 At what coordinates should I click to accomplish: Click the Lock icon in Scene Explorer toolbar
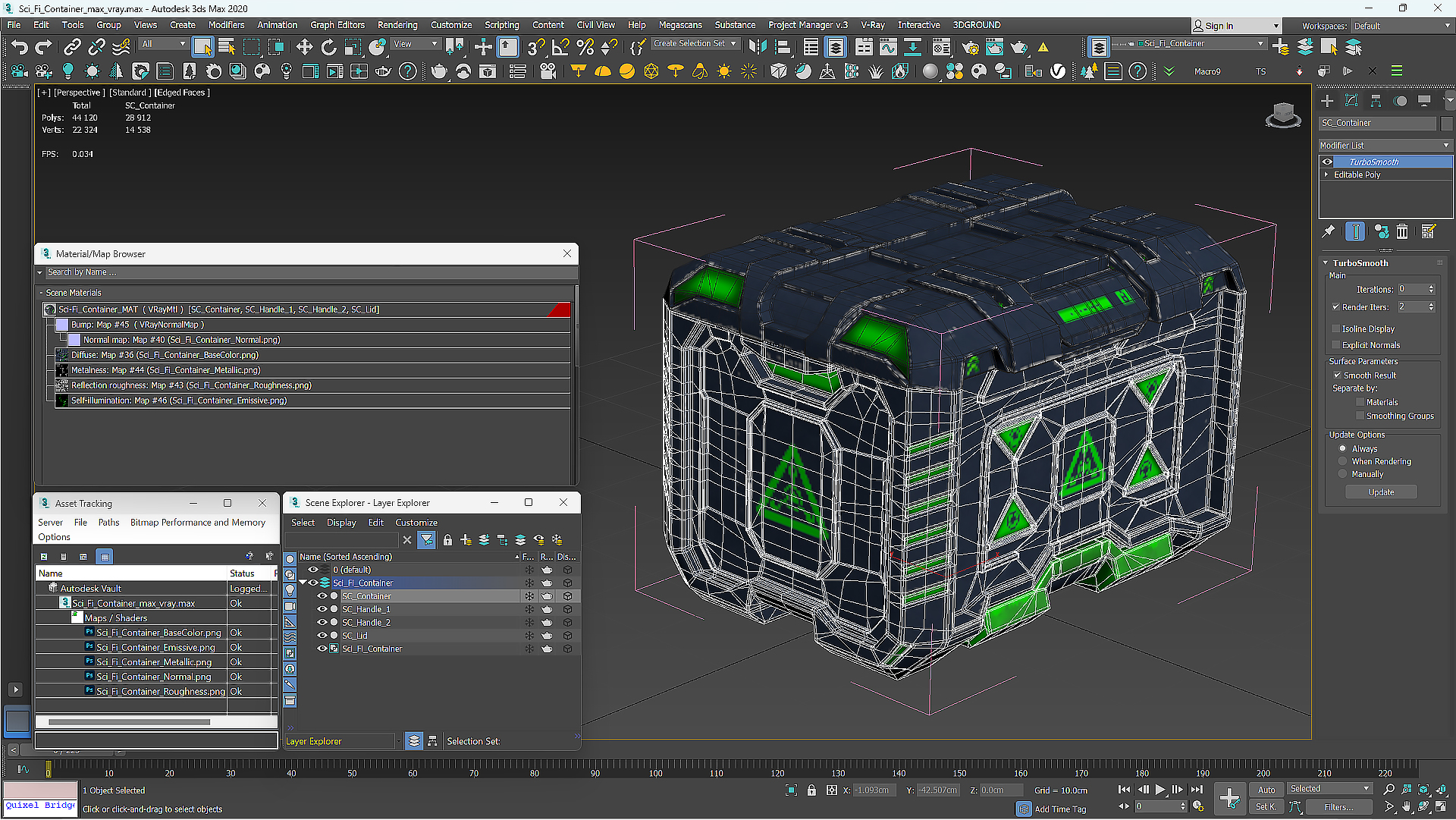pyautogui.click(x=447, y=540)
